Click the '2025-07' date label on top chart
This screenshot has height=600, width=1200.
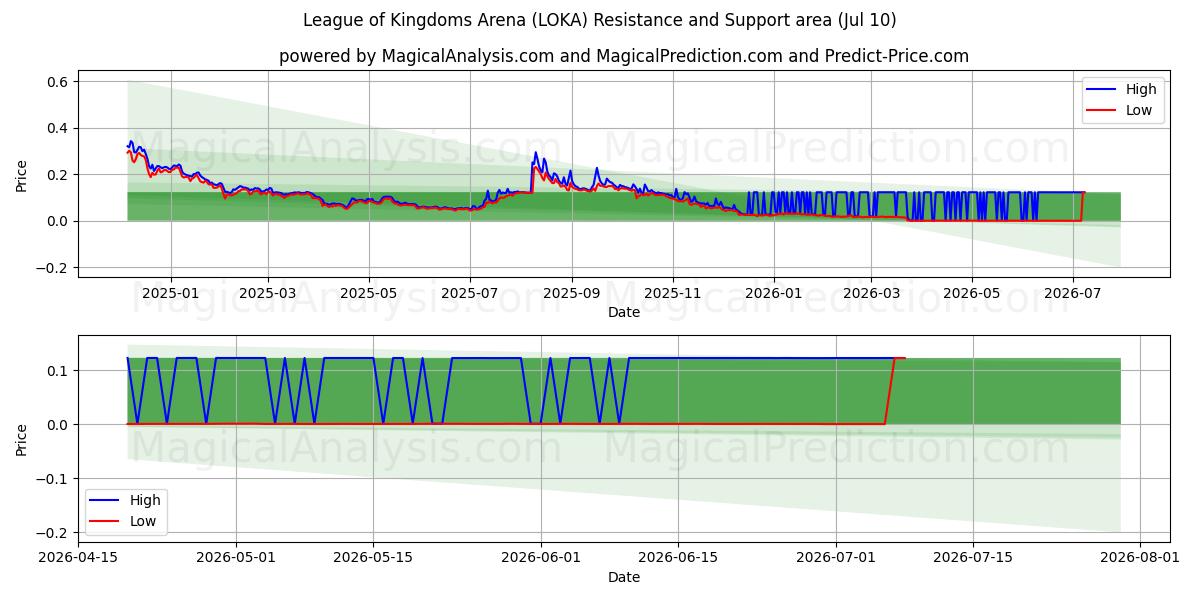pos(470,293)
